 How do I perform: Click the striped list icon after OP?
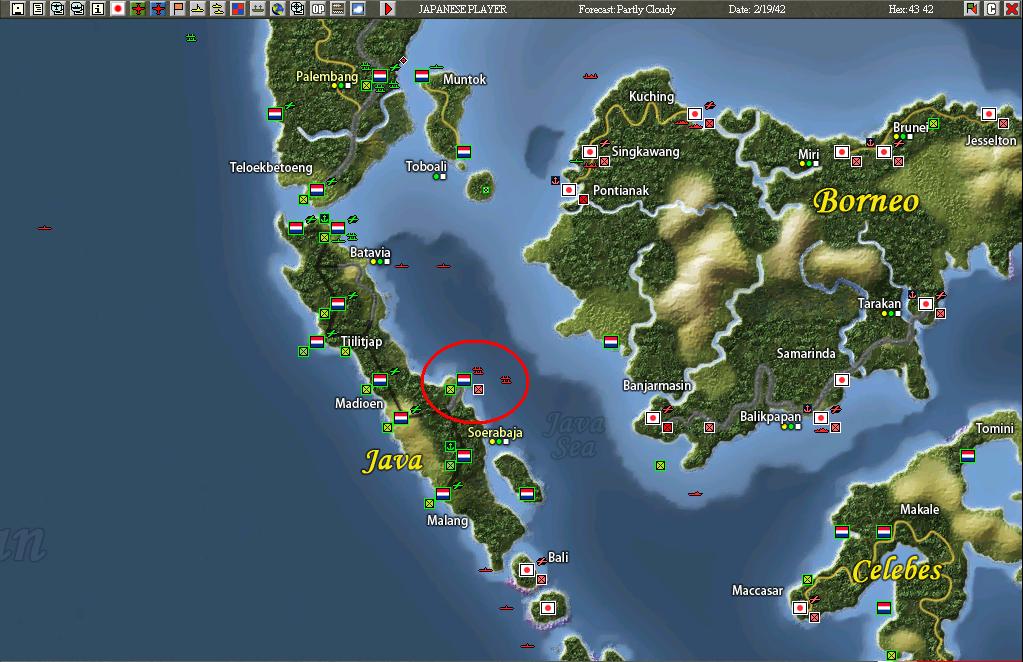(x=338, y=8)
